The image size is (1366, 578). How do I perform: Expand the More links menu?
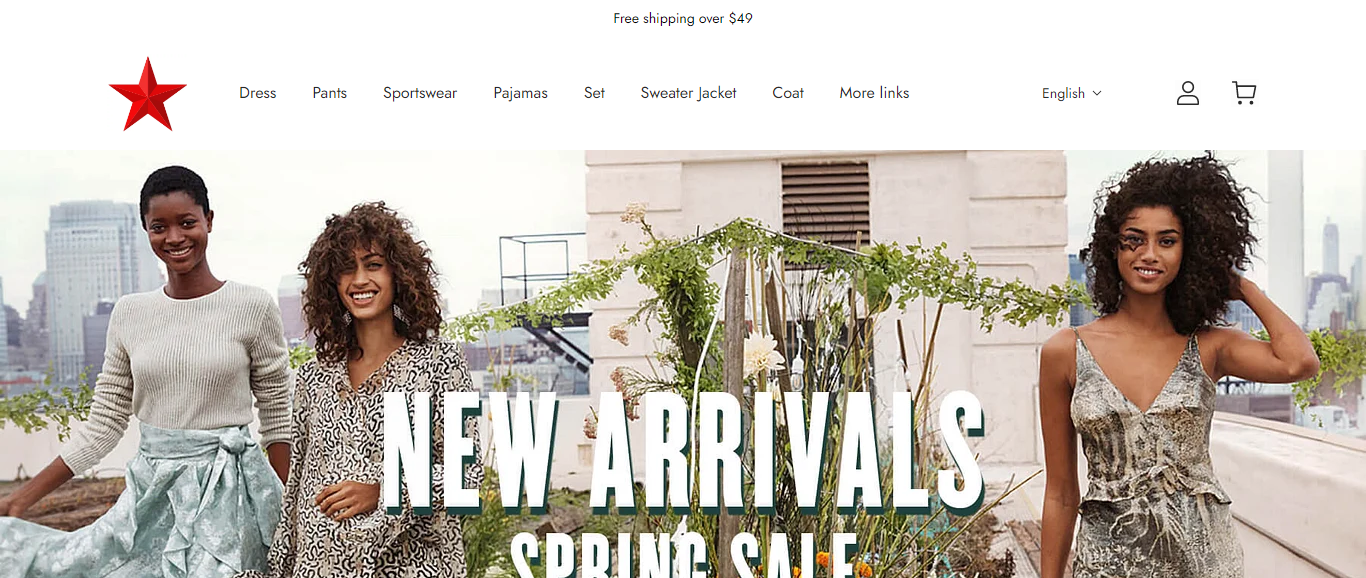tap(874, 93)
